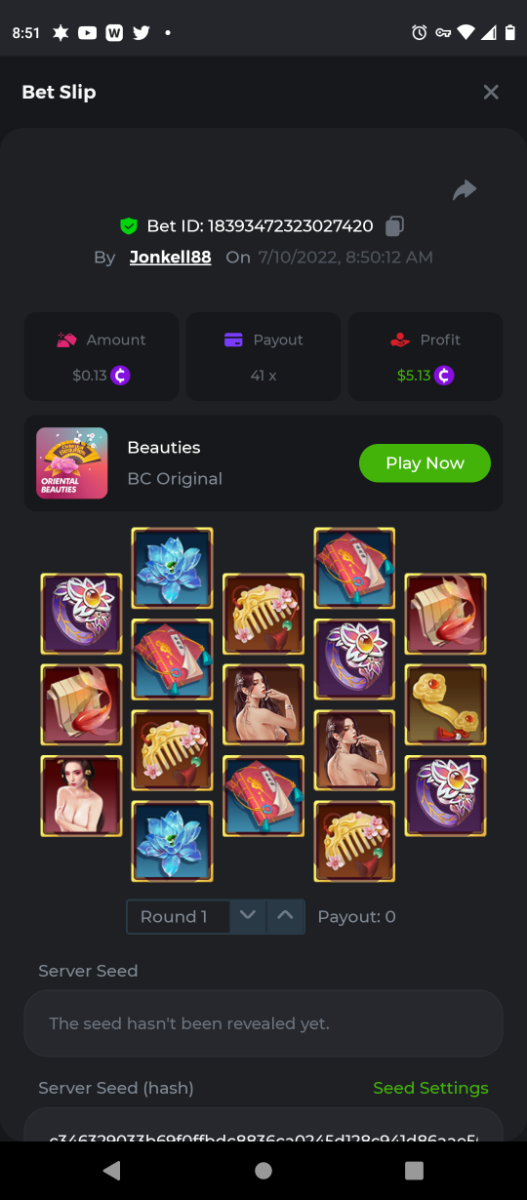527x1200 pixels.
Task: Open the Round 1 selector field
Action: click(179, 916)
